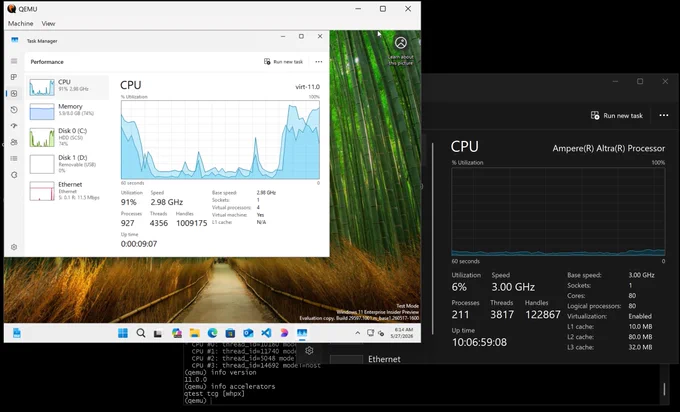Select the Performance page icon in the sidebar
Image resolution: width=680 pixels, height=412 pixels.
pos(14,94)
